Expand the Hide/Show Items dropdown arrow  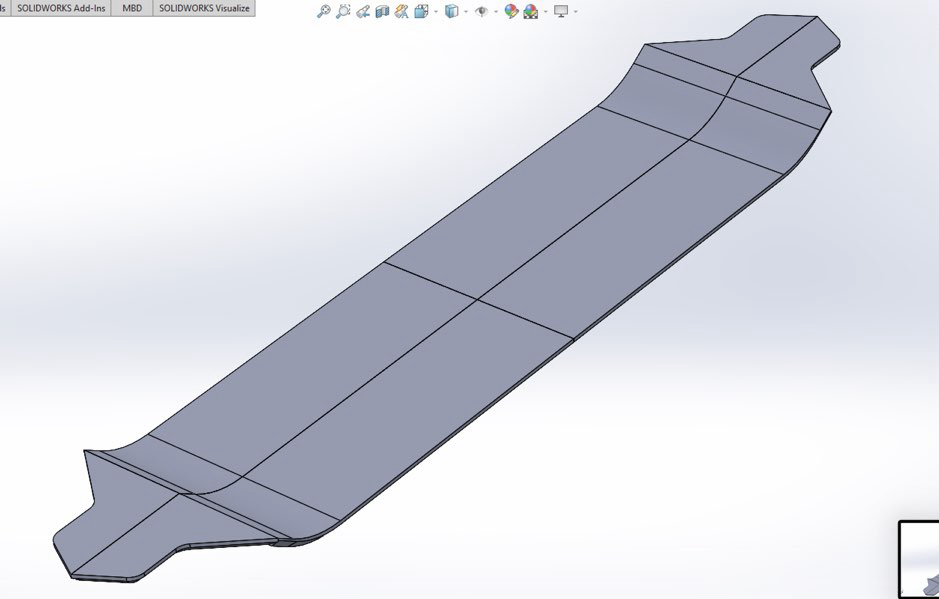(x=495, y=12)
